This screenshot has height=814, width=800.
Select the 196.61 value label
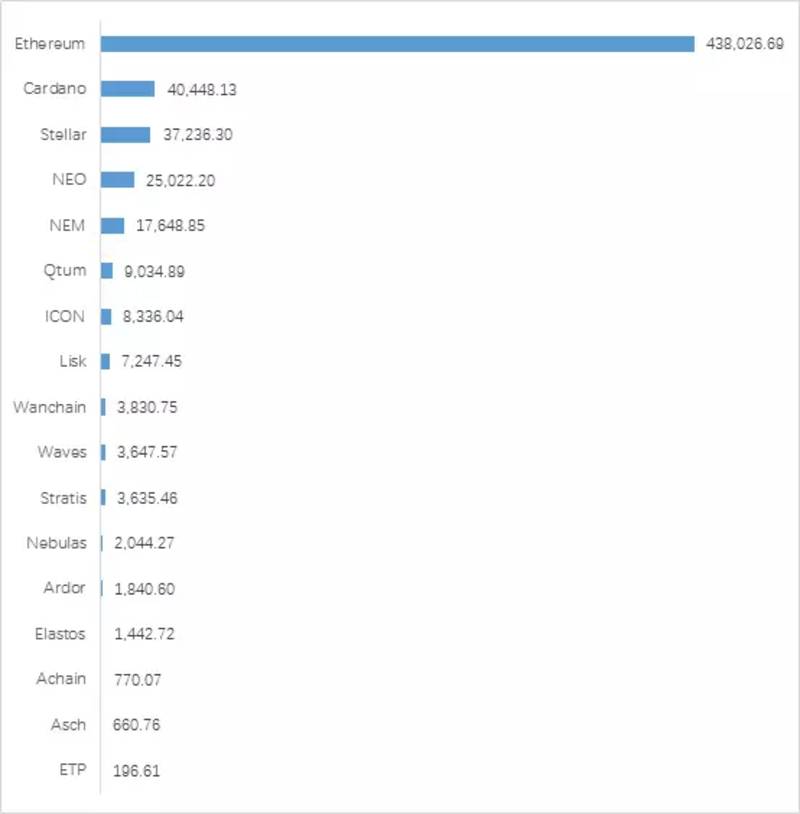(x=137, y=770)
